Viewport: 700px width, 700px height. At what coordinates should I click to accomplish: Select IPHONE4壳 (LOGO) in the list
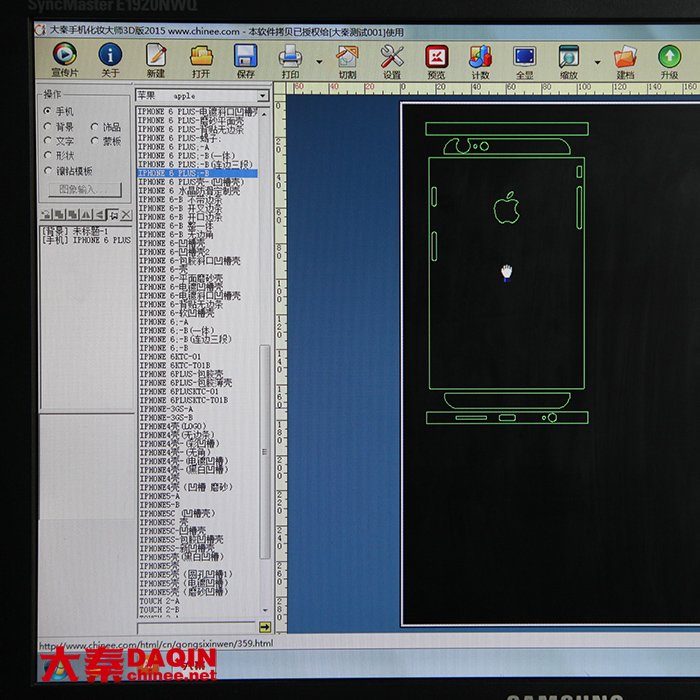[173, 426]
